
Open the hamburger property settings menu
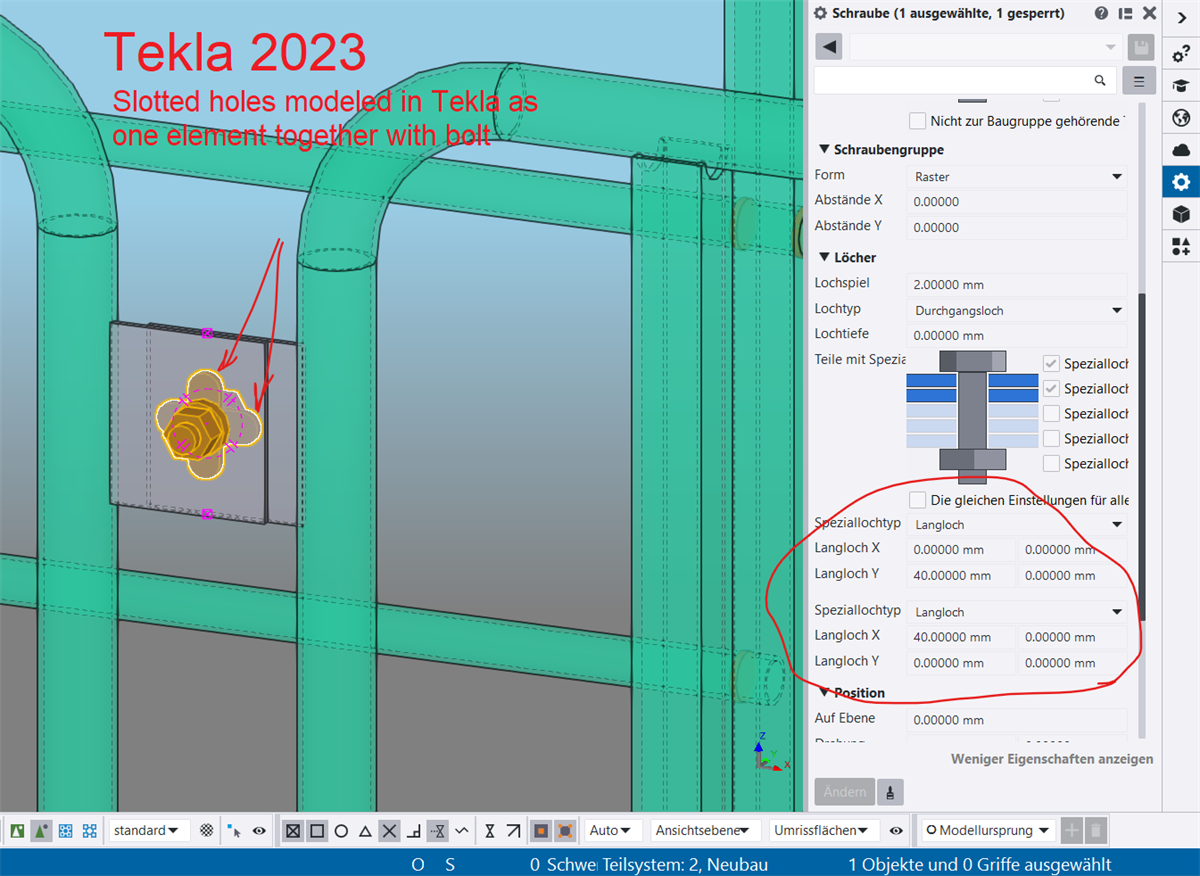pos(1139,81)
